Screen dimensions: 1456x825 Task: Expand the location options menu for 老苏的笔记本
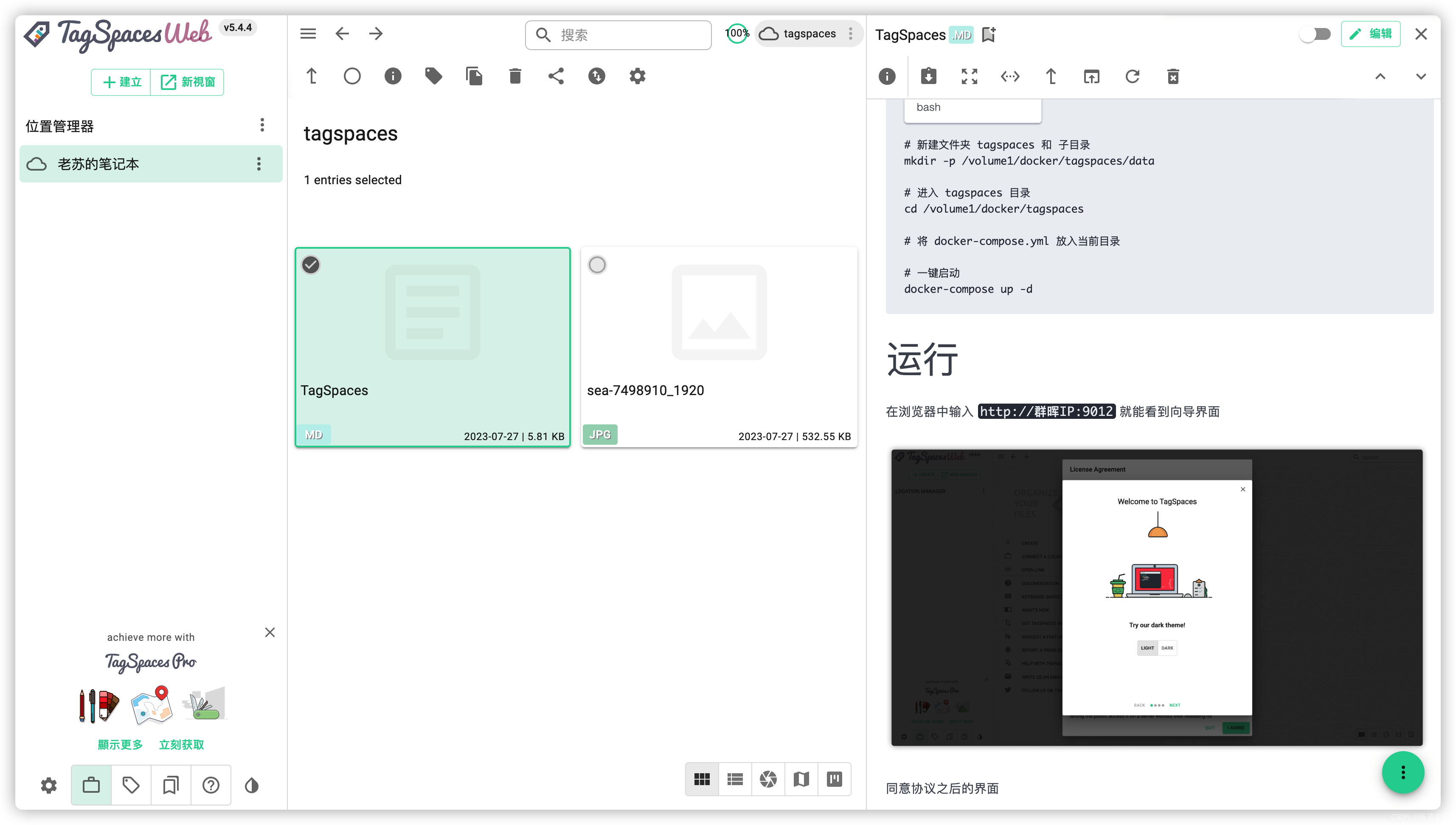[x=259, y=164]
